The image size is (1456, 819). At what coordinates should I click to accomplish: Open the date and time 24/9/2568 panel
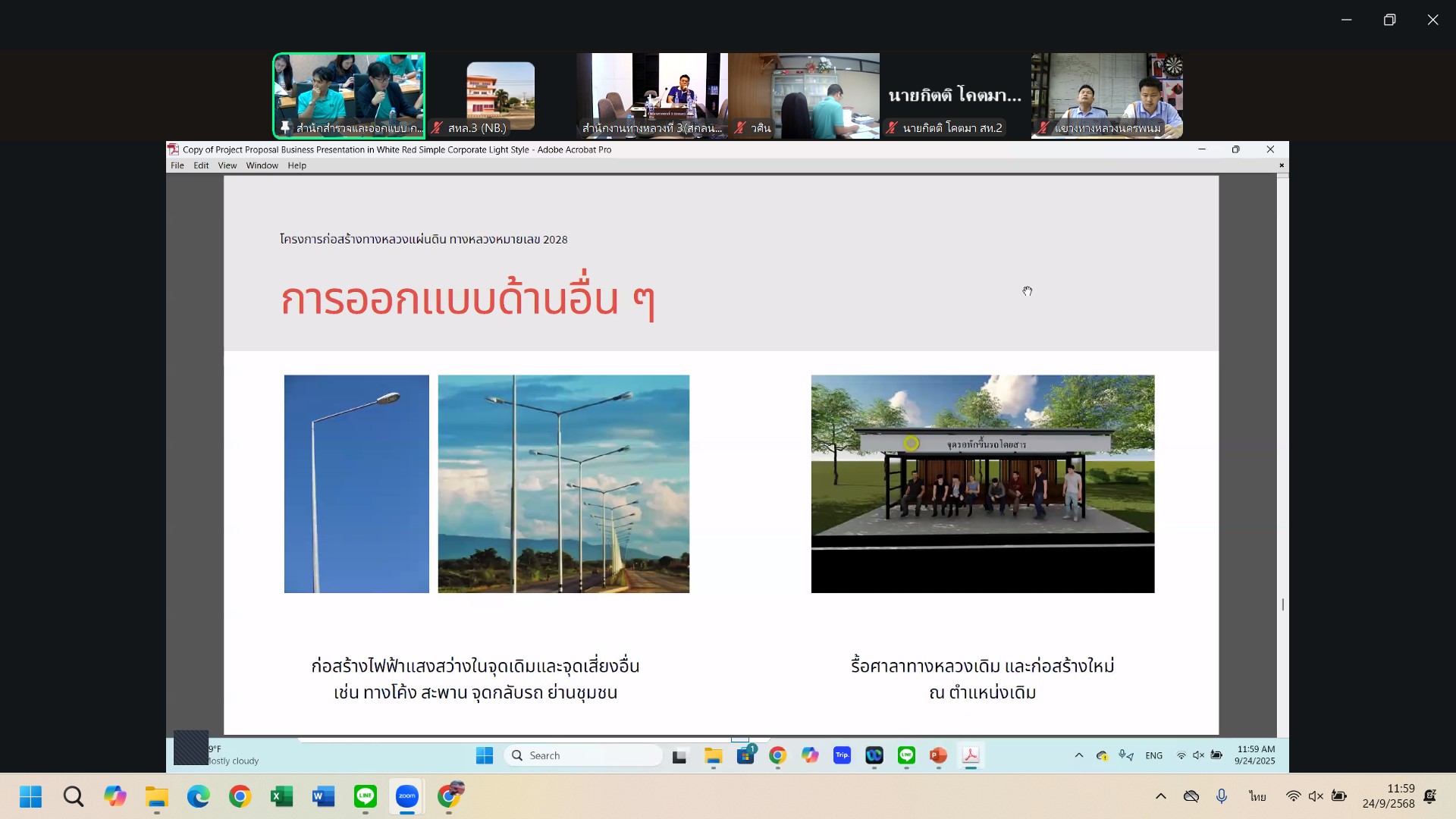[1388, 796]
